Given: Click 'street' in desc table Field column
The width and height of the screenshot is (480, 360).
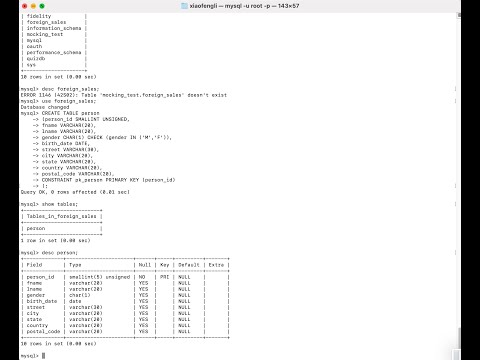Looking at the screenshot, I should [36, 307].
